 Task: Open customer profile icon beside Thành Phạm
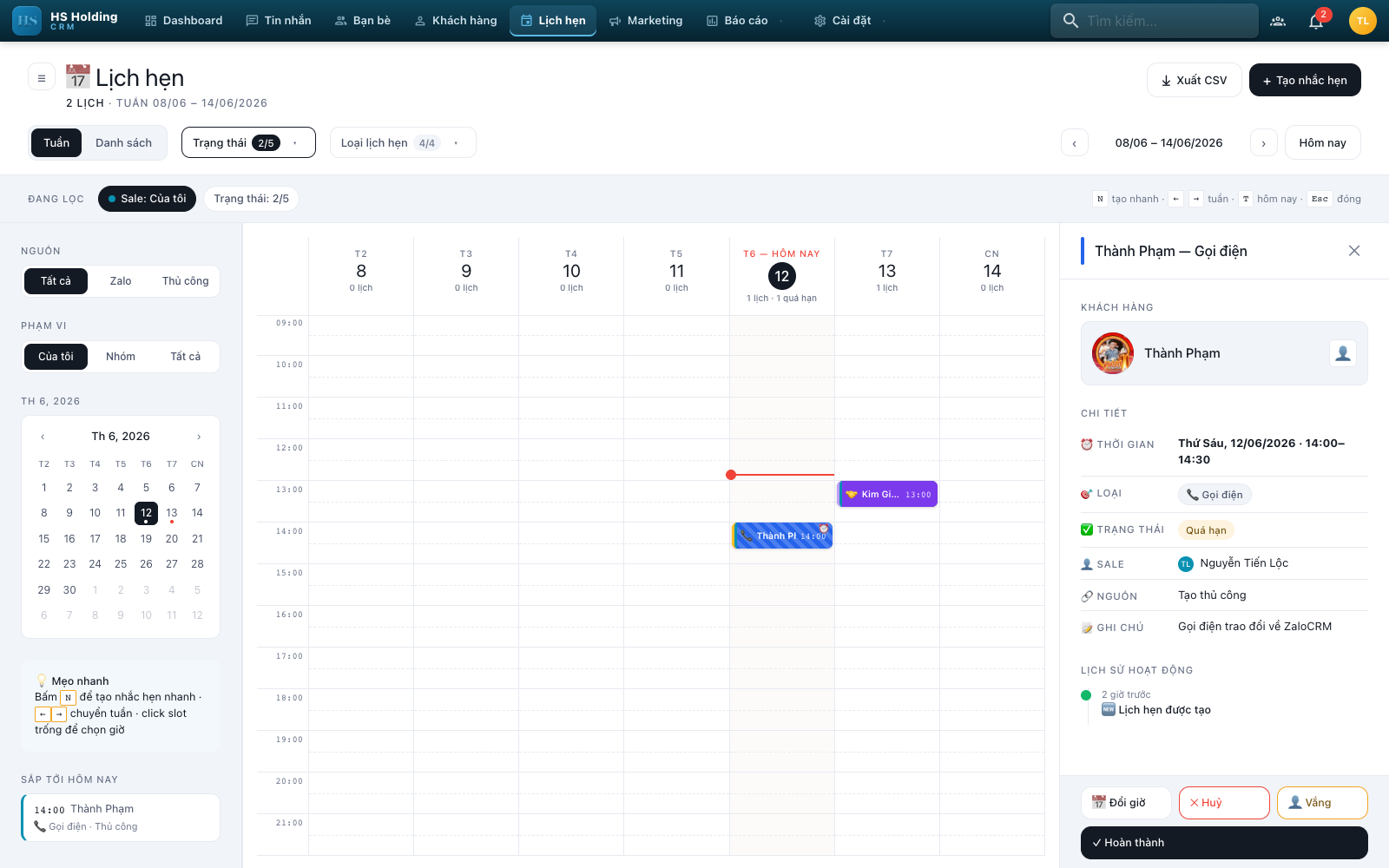point(1343,353)
